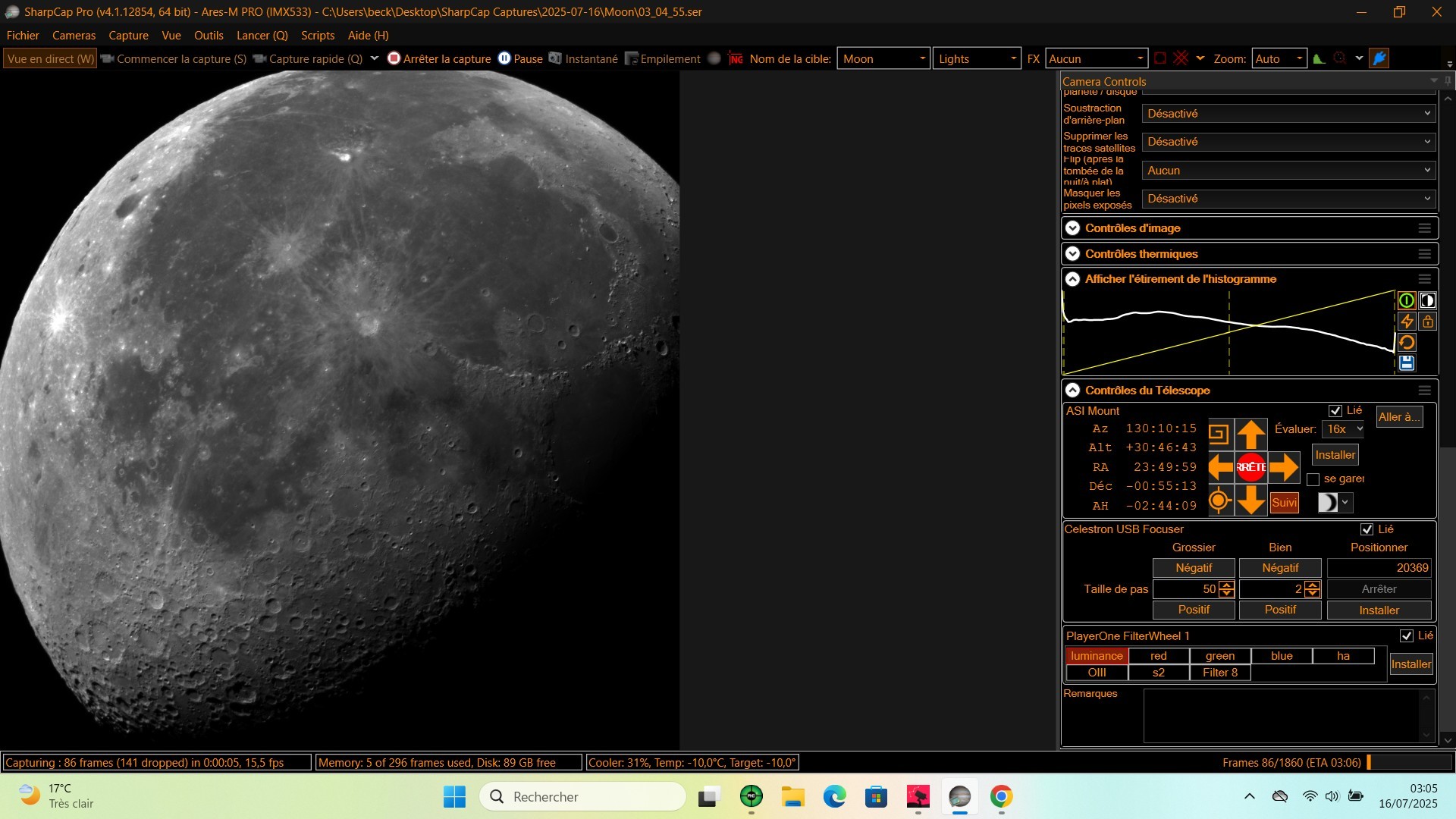Click the focuser position field showing 20369
Viewport: 1456px width, 819px height.
[1379, 568]
